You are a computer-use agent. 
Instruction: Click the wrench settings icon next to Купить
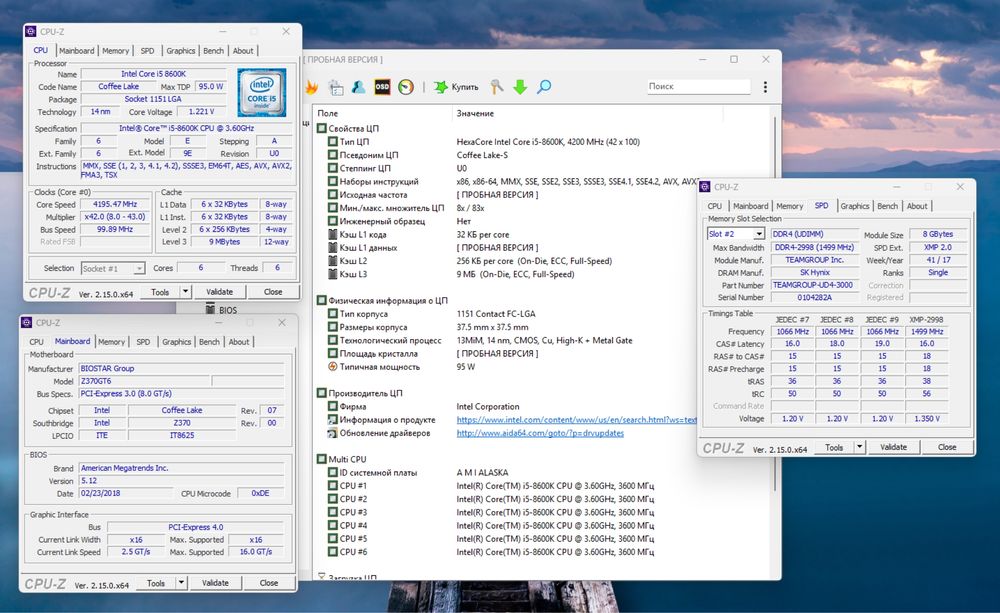497,87
